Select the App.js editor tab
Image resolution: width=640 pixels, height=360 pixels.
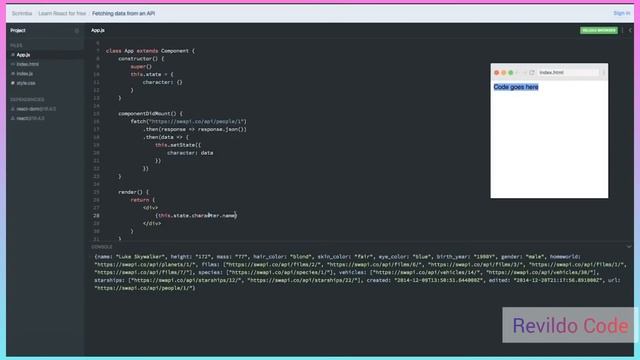98,30
